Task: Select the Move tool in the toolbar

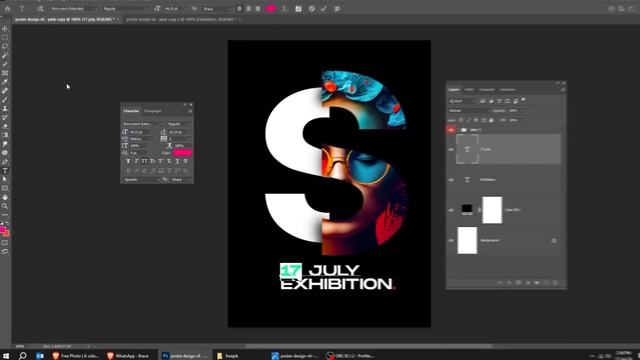Action: coord(5,29)
